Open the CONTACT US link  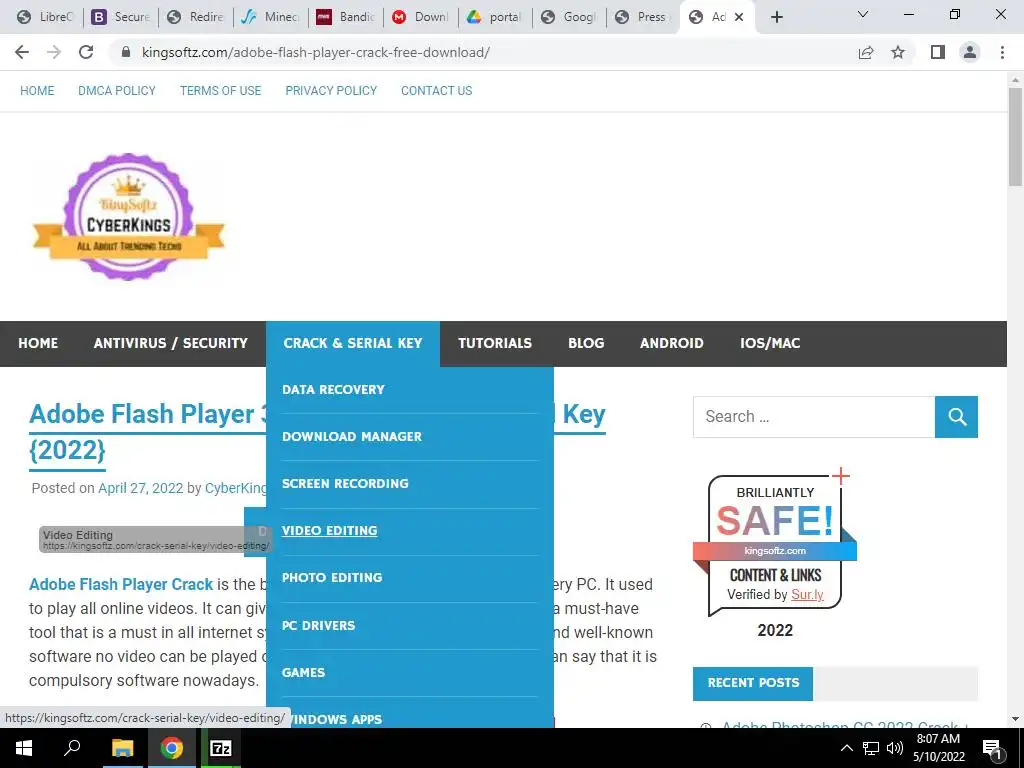(436, 91)
